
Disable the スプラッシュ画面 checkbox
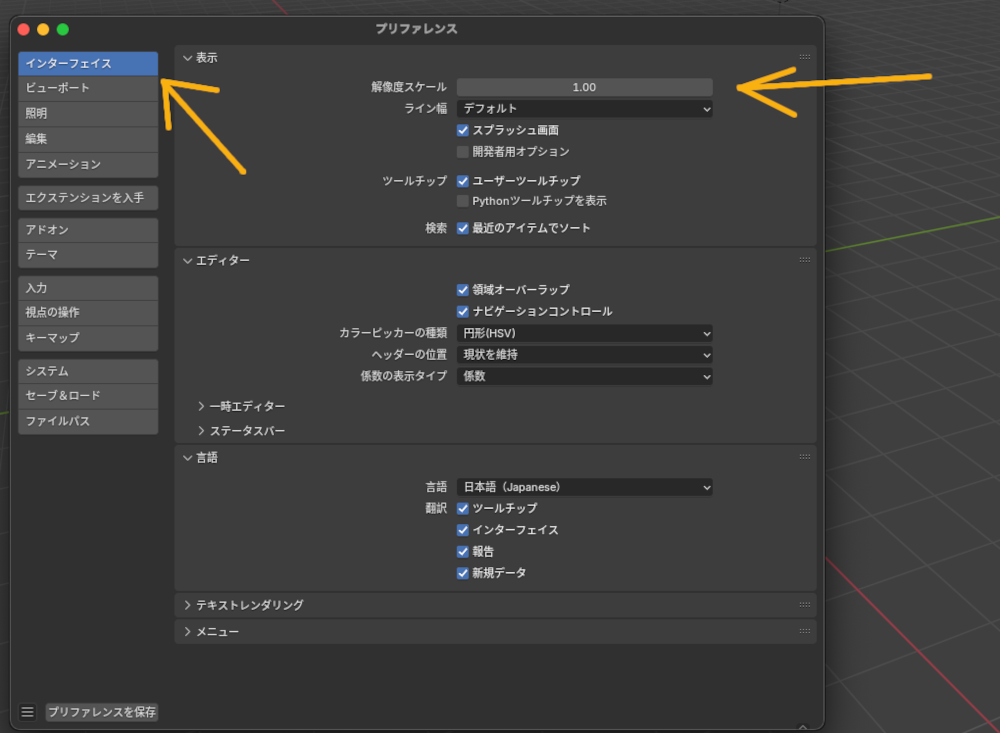coord(463,130)
